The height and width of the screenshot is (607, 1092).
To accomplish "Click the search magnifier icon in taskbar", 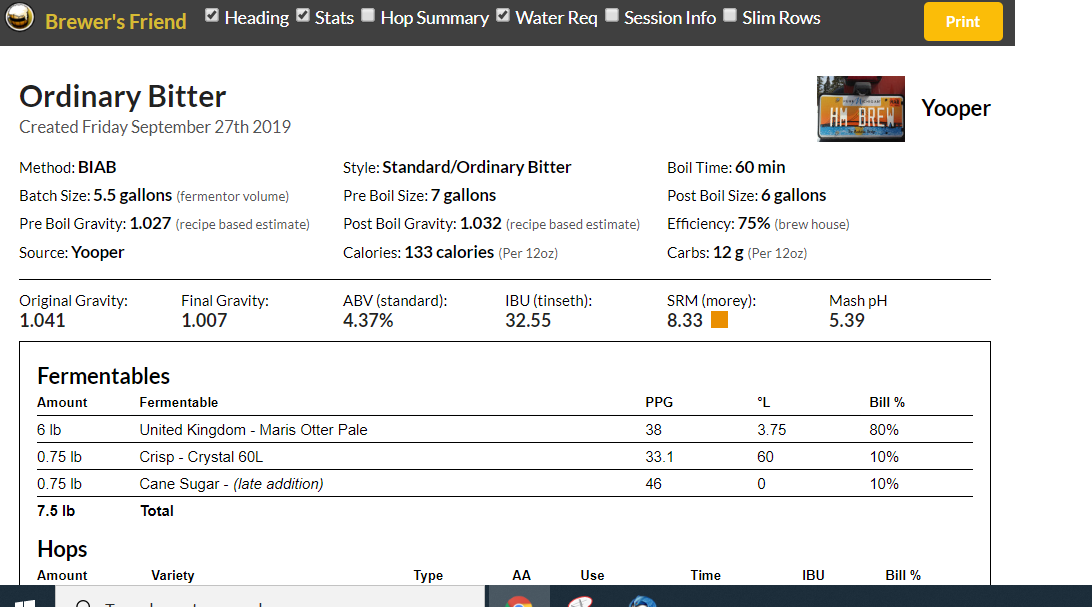I will point(84,603).
